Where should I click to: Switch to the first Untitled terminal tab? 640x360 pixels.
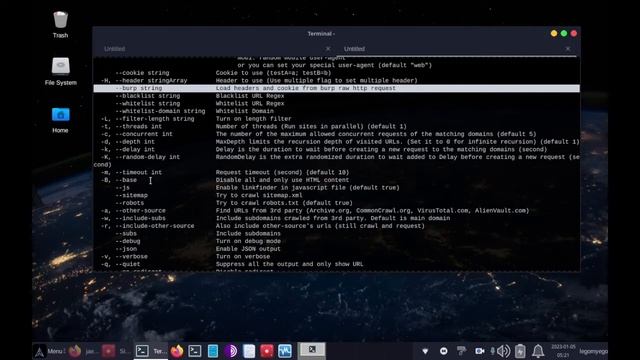click(114, 49)
